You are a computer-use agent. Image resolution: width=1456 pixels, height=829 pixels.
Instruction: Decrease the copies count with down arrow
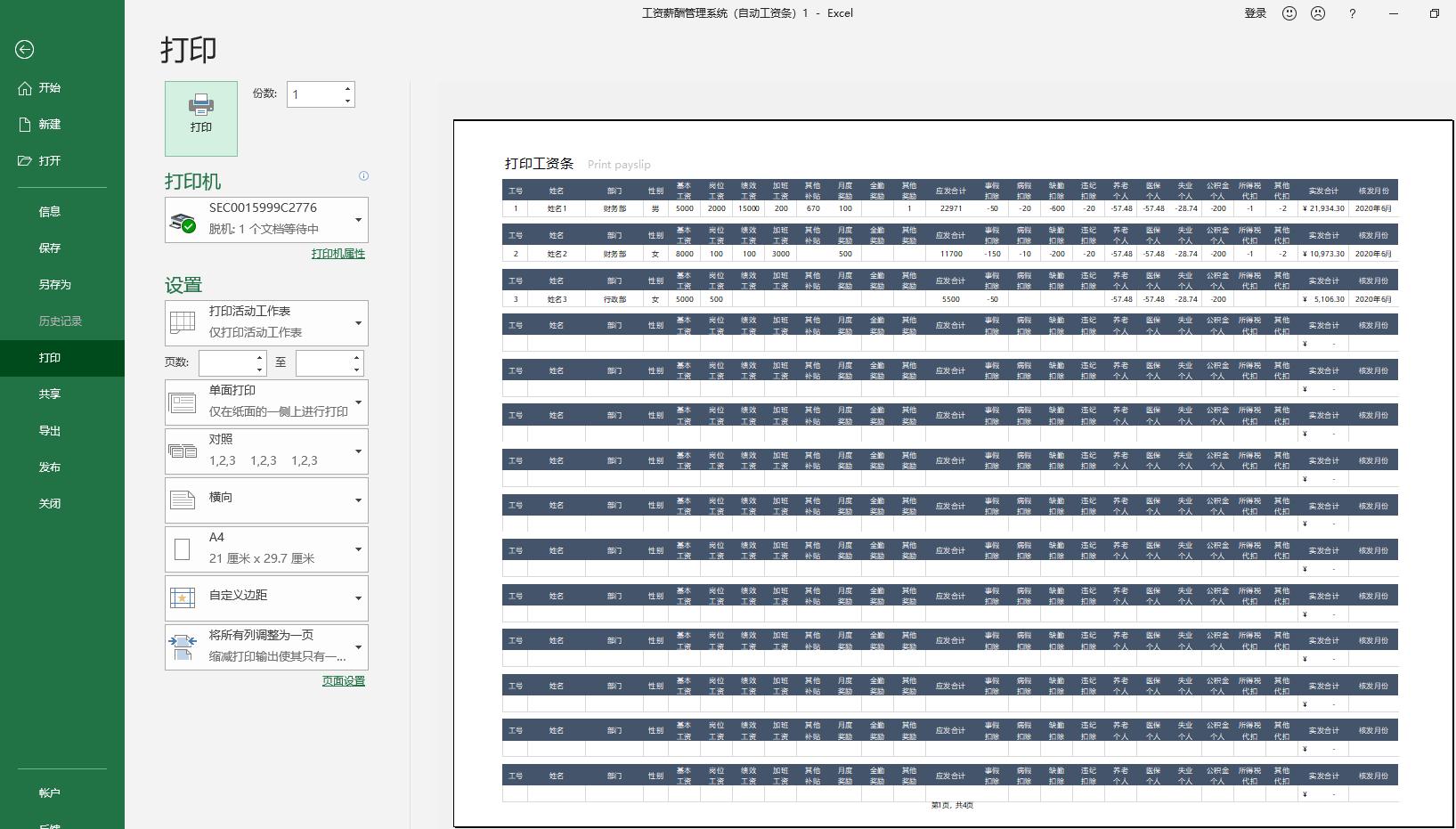pos(347,101)
